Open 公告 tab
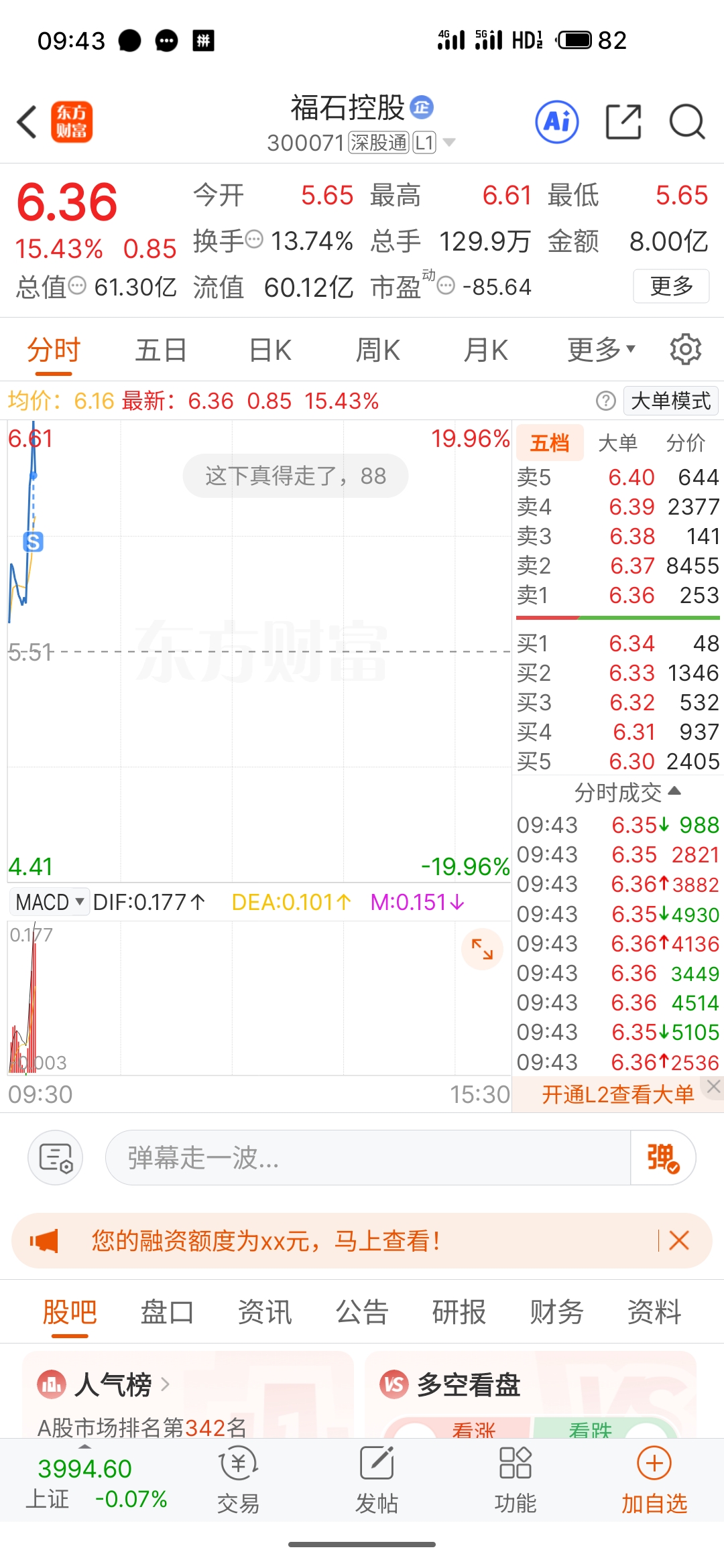 click(x=362, y=1311)
